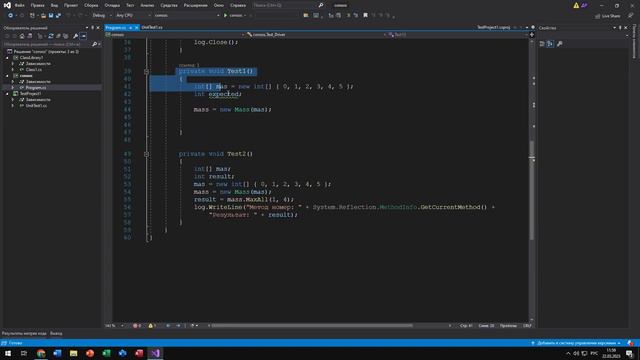Click the Solution Explorer search field
Viewport: 640px width, 360px height.
click(47, 44)
